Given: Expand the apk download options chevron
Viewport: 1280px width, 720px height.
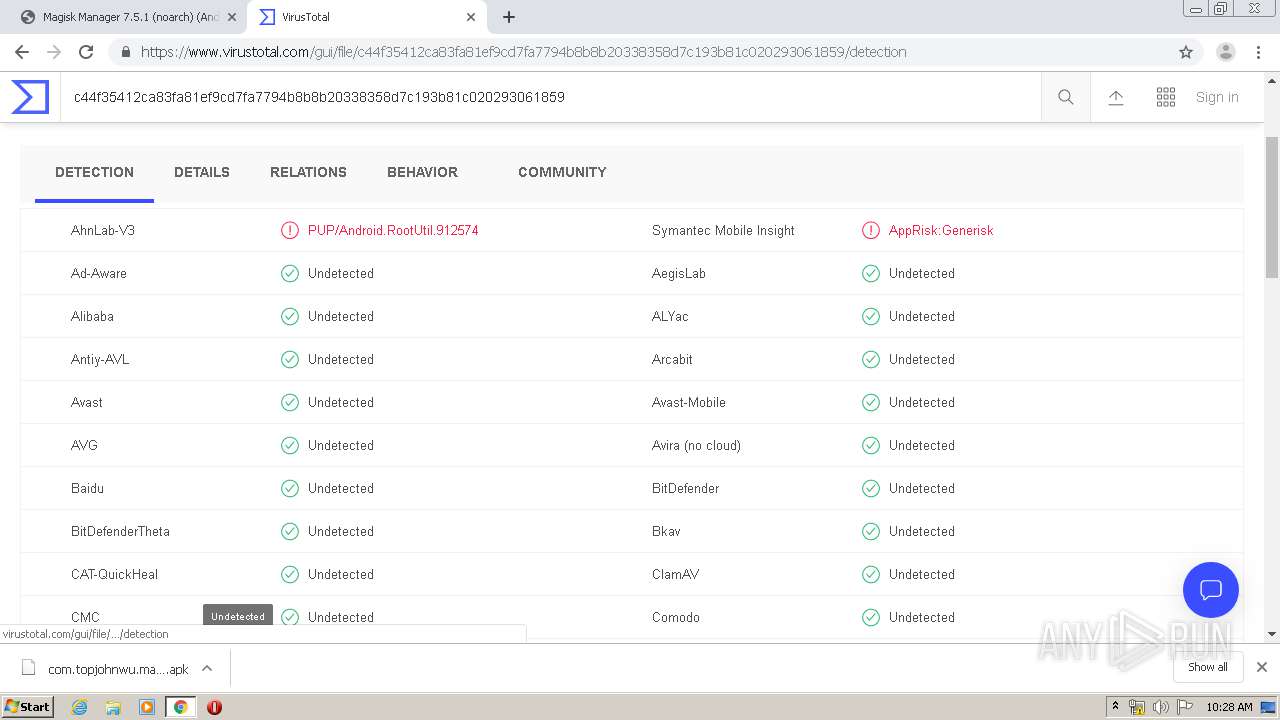Looking at the screenshot, I should (x=207, y=668).
